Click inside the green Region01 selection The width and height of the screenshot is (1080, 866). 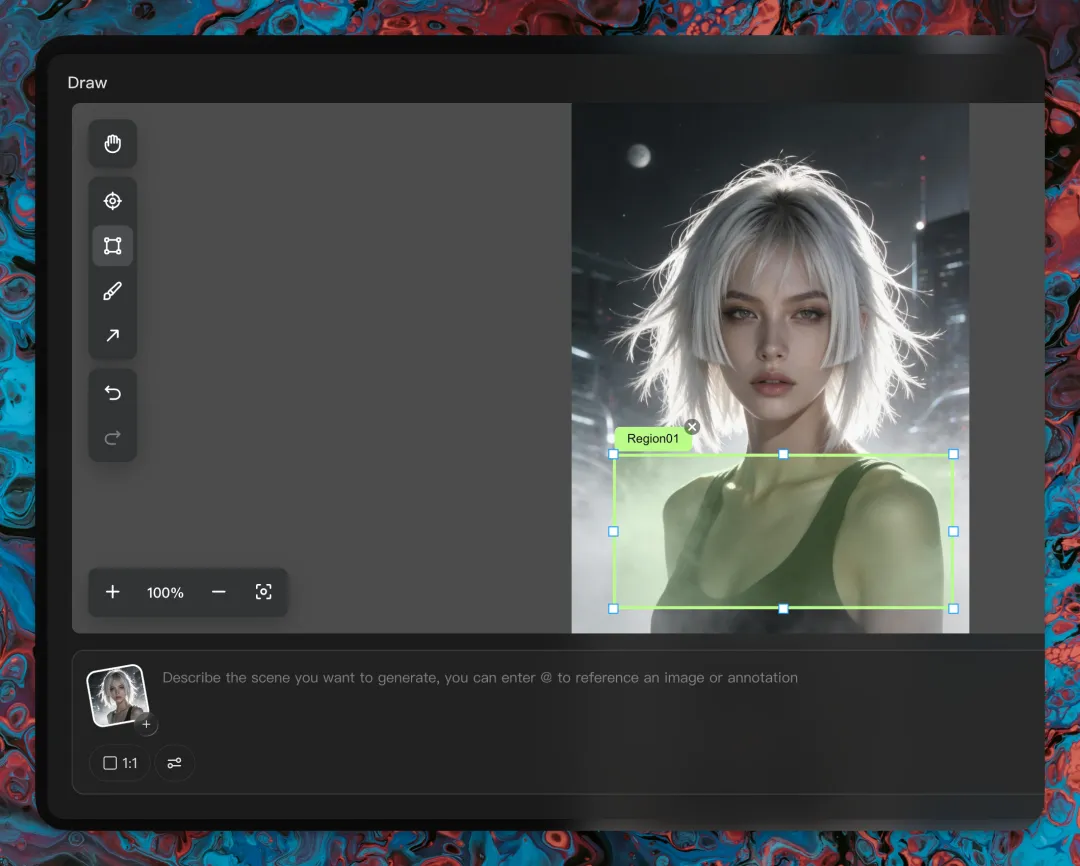click(783, 531)
